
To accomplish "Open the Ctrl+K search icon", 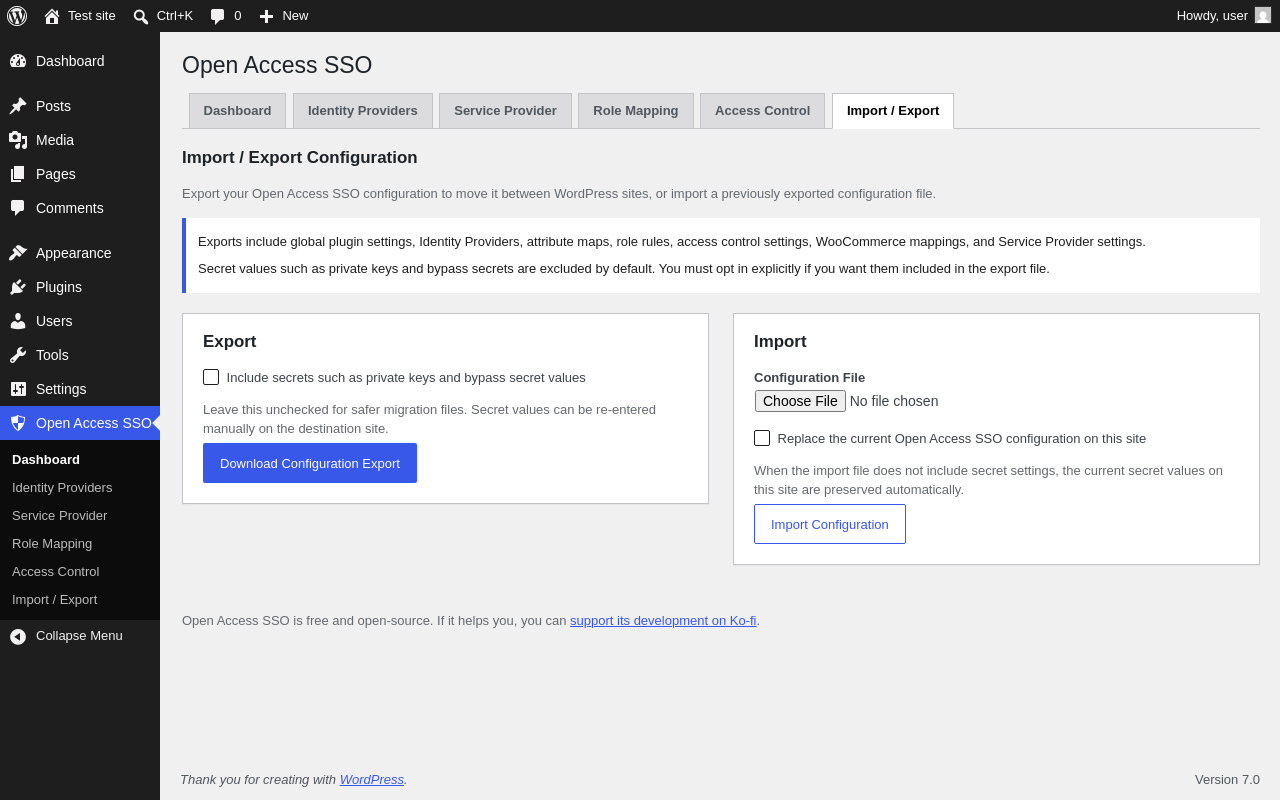I will (141, 16).
